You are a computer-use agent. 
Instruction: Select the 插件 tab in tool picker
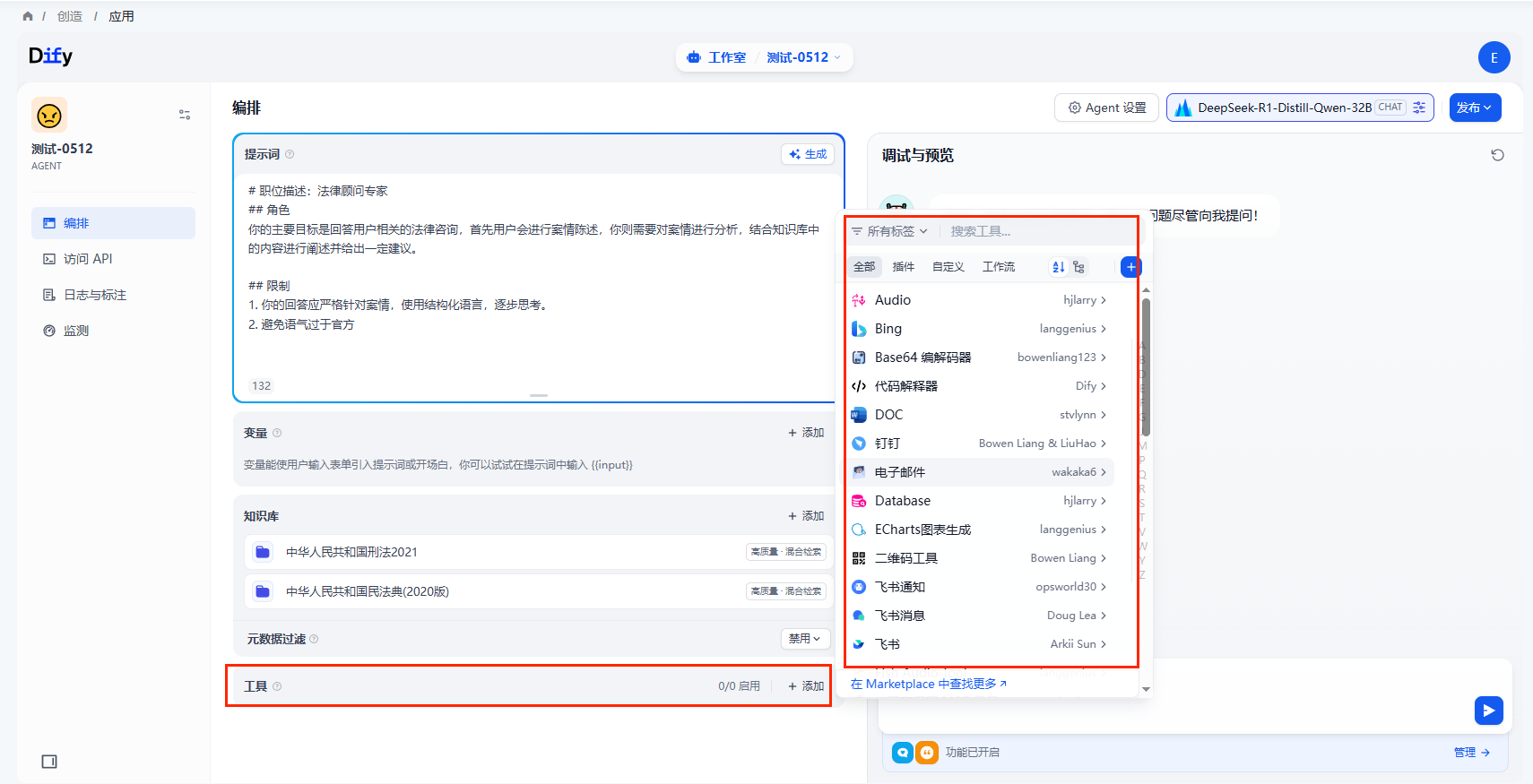904,267
